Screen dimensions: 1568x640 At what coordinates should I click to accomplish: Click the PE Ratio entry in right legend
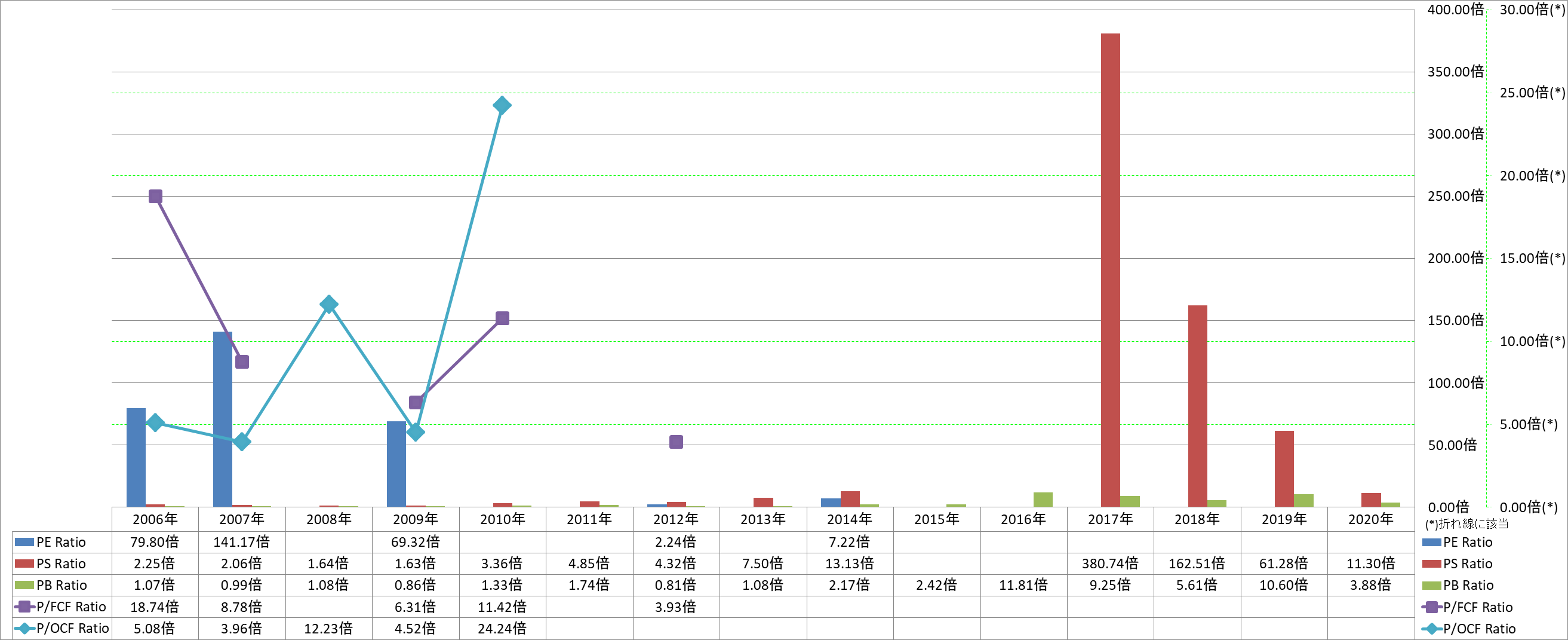1457,542
